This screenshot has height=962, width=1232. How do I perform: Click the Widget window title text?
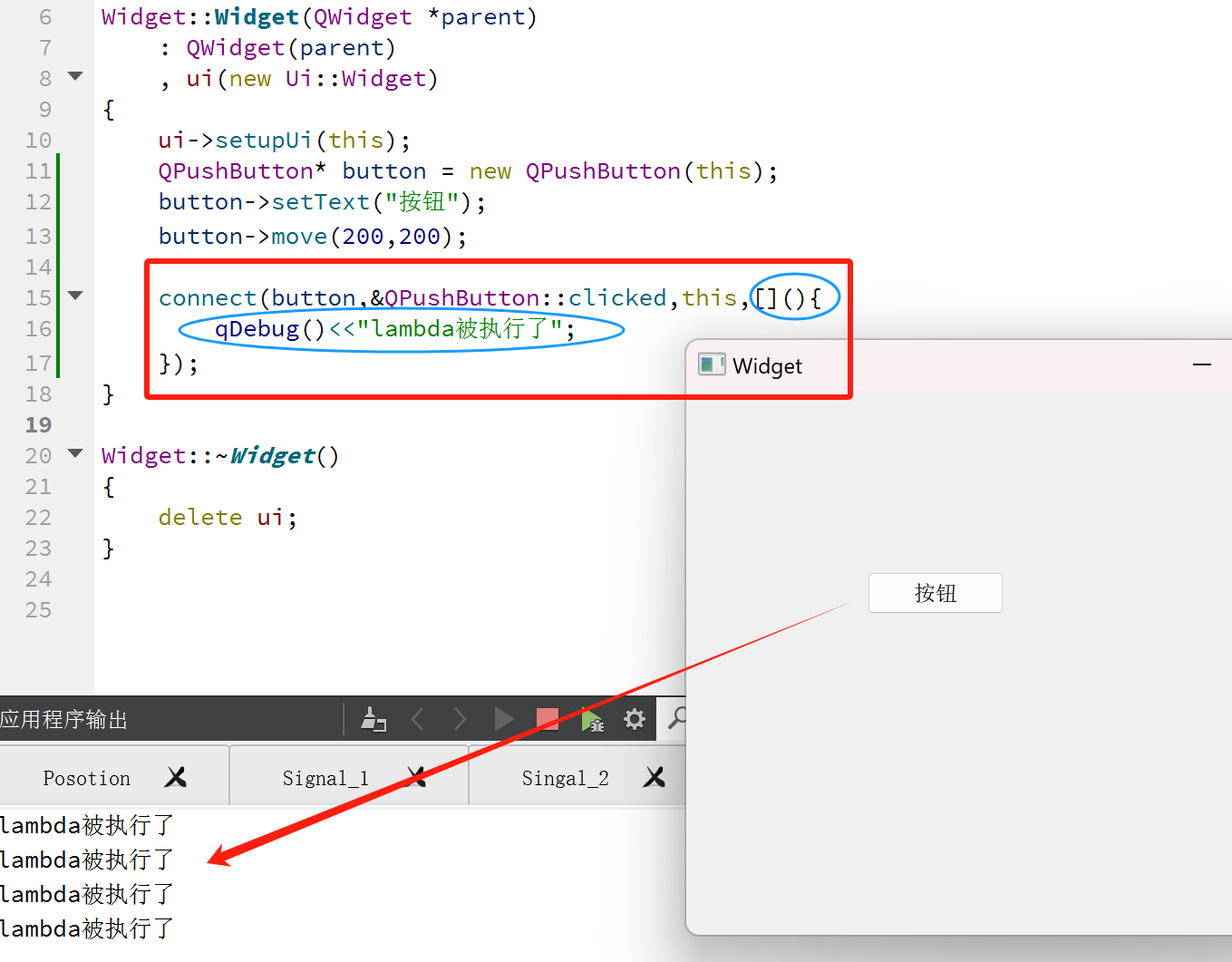(x=767, y=366)
